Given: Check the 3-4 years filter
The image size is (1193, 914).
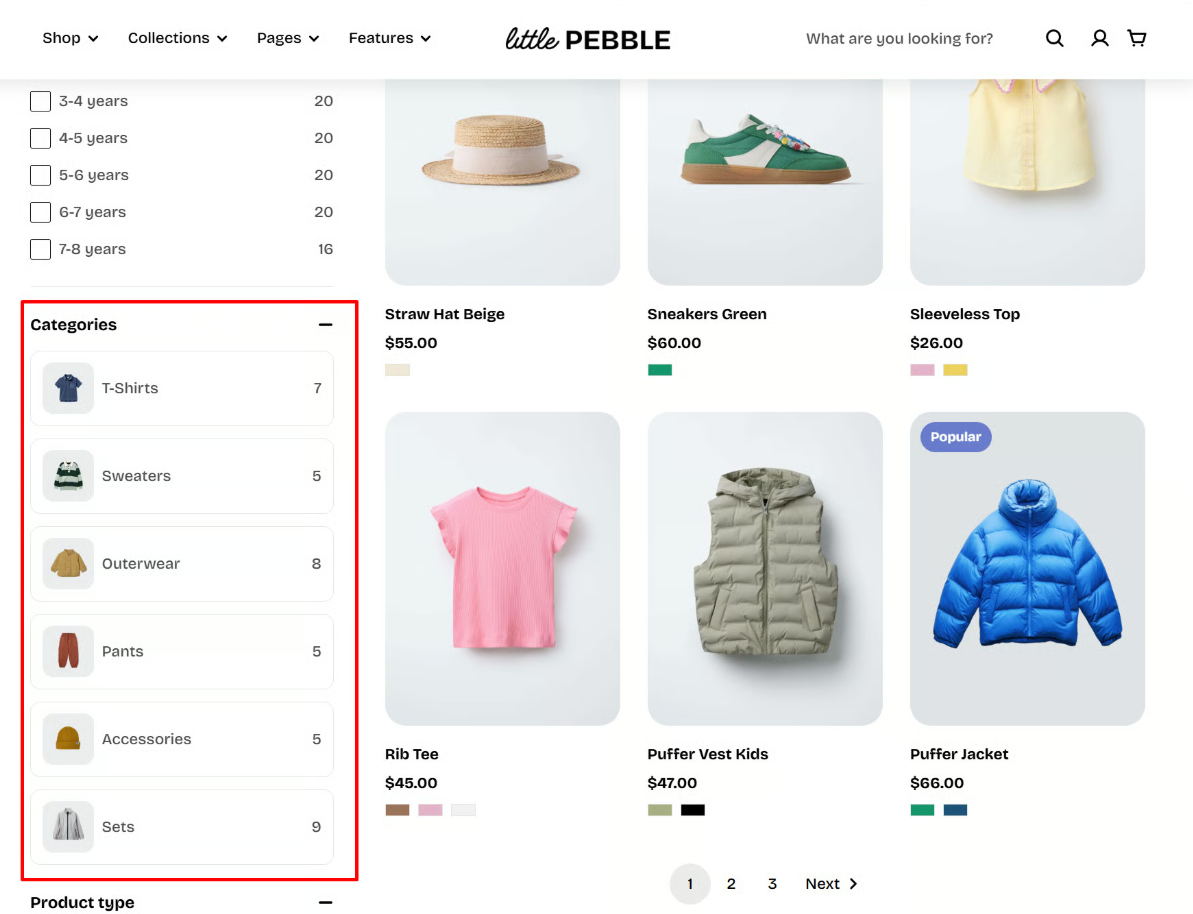Looking at the screenshot, I should pyautogui.click(x=40, y=101).
